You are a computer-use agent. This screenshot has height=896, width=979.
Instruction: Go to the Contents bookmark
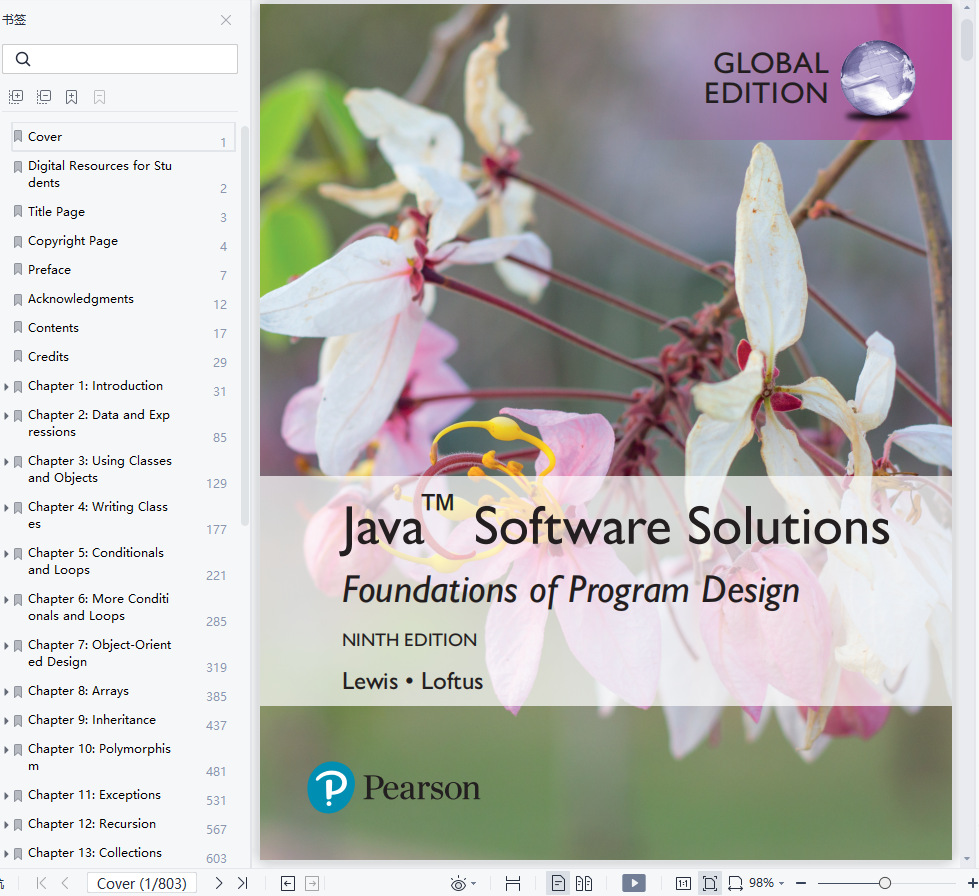[x=123, y=328]
